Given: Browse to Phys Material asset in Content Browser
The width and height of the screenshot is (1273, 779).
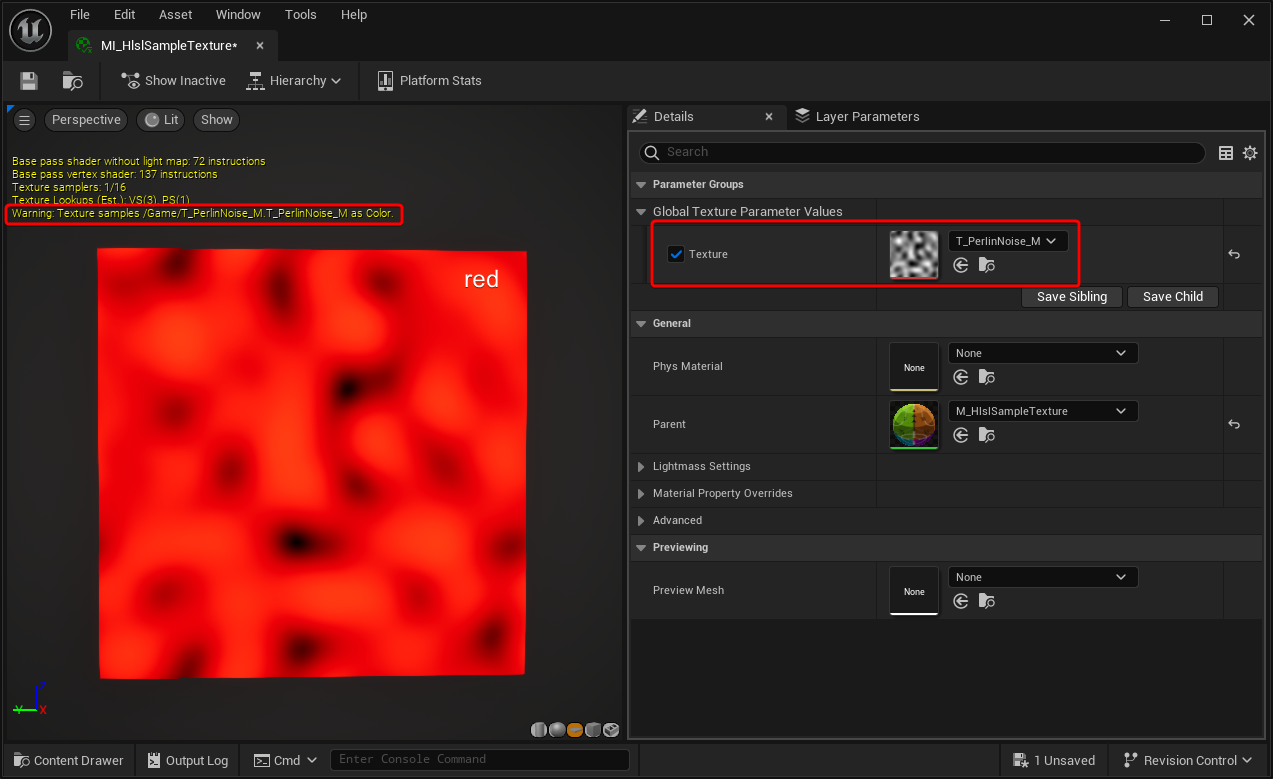Looking at the screenshot, I should [987, 377].
